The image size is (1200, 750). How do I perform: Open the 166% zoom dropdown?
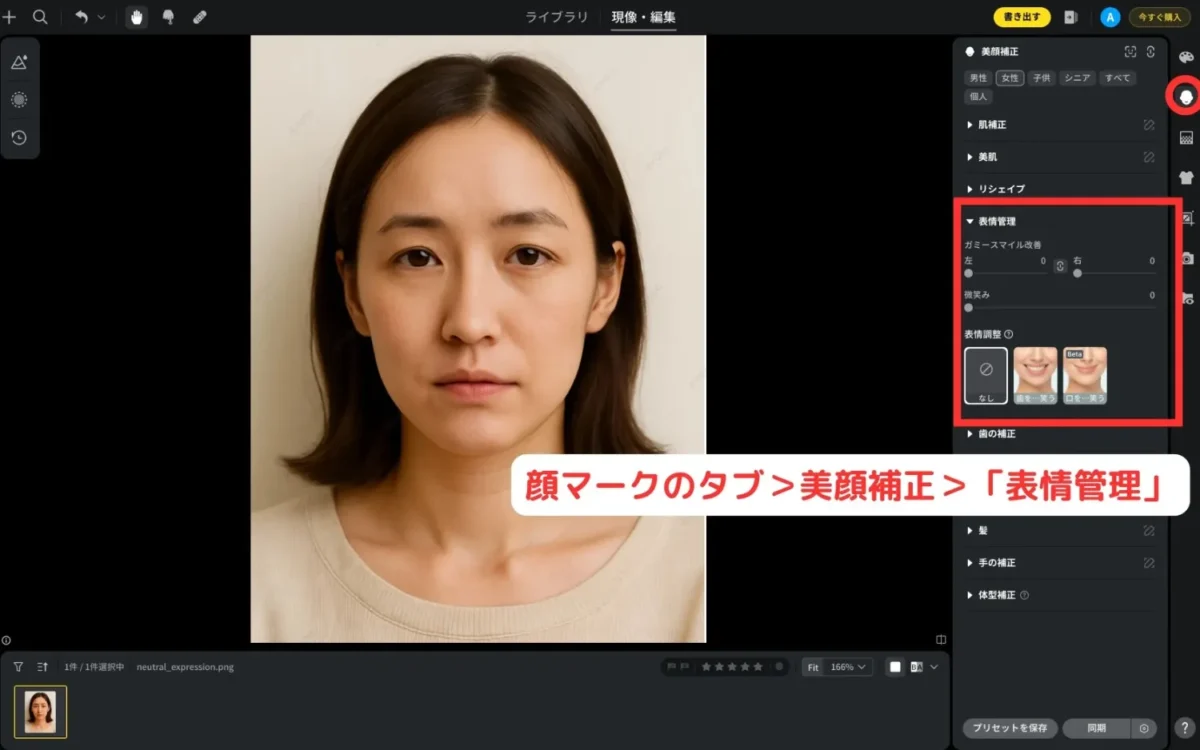pos(850,667)
